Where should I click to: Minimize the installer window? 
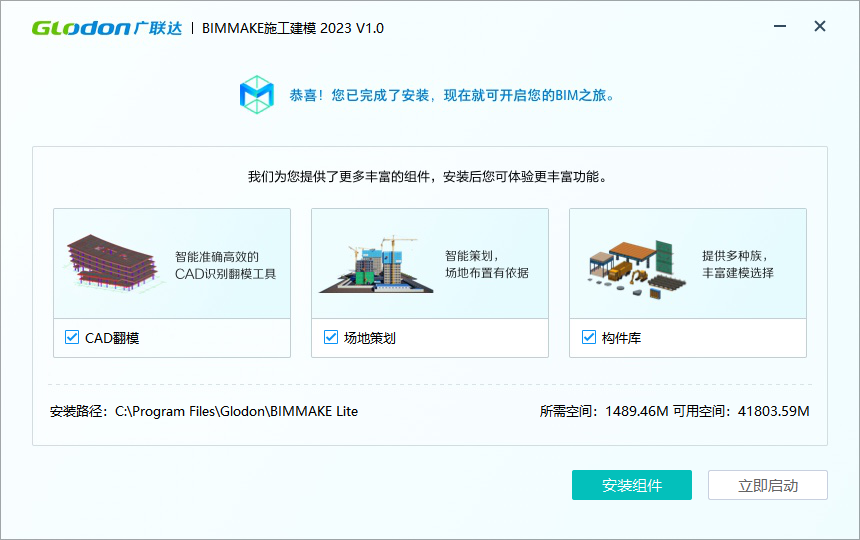click(x=780, y=26)
